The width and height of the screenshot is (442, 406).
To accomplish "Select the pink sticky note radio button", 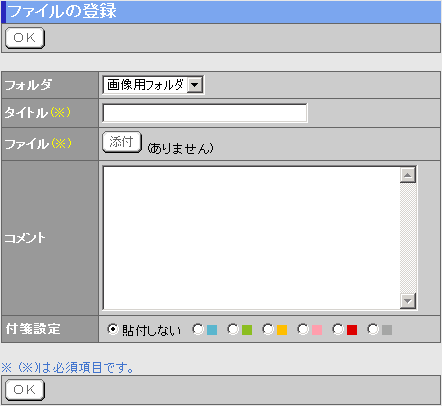I will (x=303, y=329).
